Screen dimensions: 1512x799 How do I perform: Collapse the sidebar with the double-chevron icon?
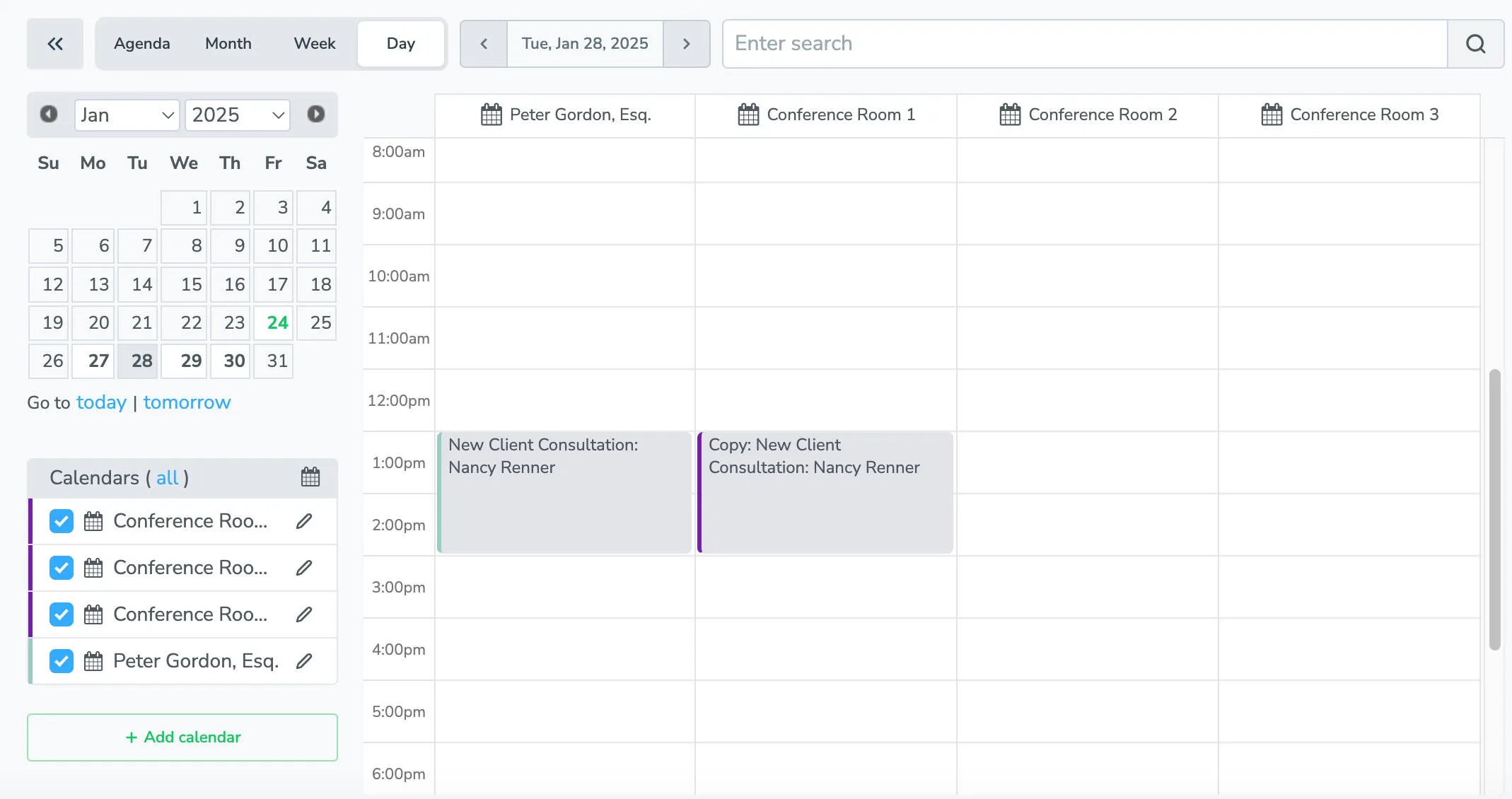tap(54, 43)
